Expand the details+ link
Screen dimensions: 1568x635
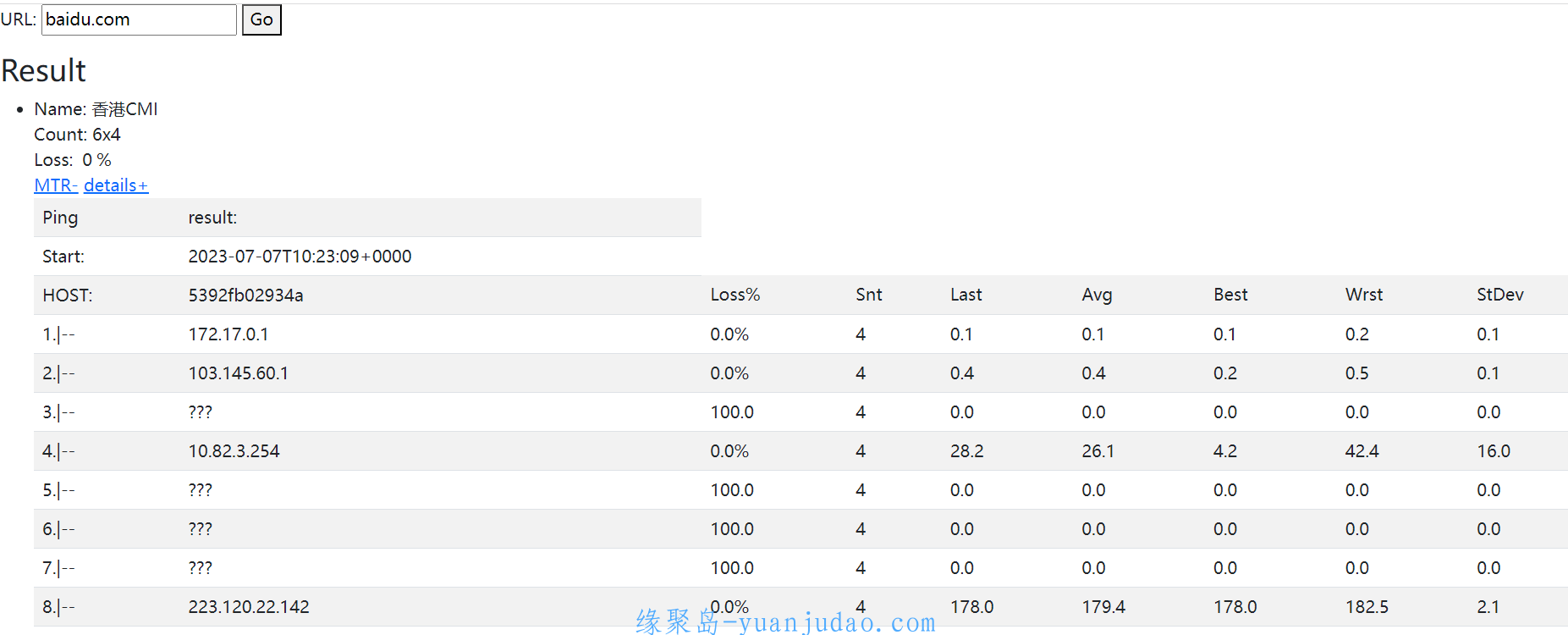pos(116,185)
